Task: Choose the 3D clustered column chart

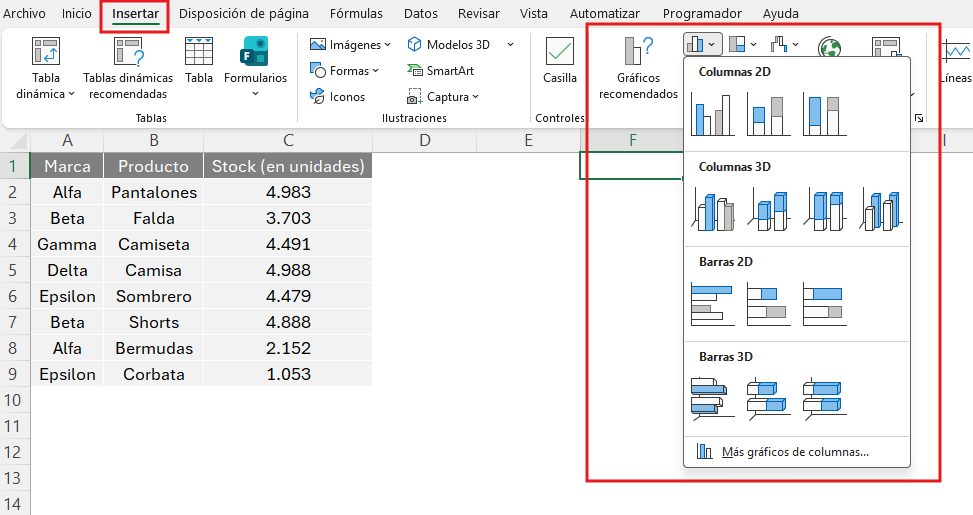Action: [x=712, y=210]
